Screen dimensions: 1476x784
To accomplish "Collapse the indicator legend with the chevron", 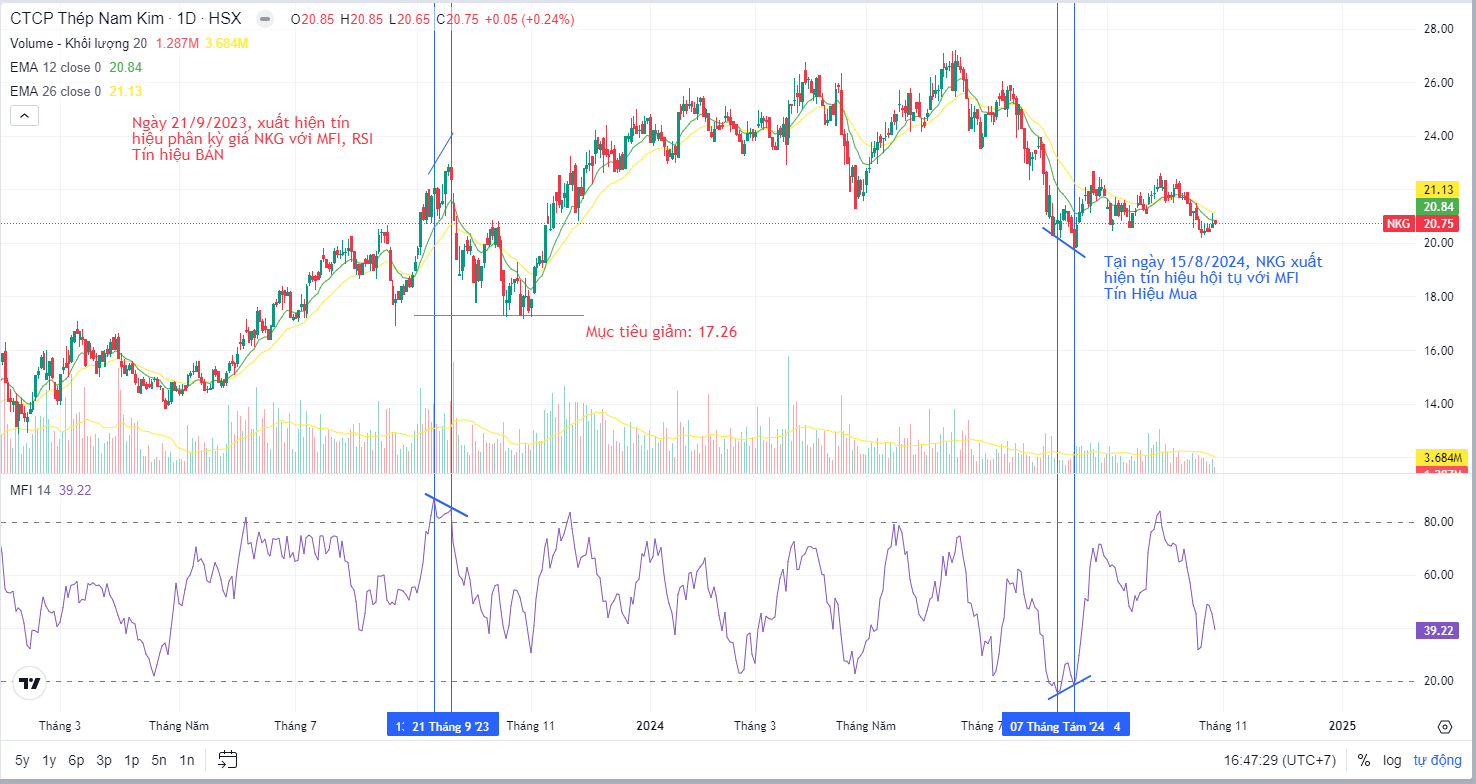I will (x=25, y=116).
